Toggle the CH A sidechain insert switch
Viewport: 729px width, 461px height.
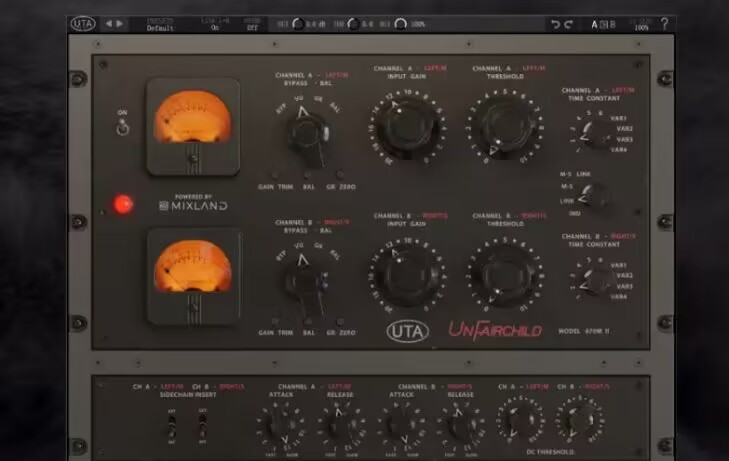click(172, 425)
